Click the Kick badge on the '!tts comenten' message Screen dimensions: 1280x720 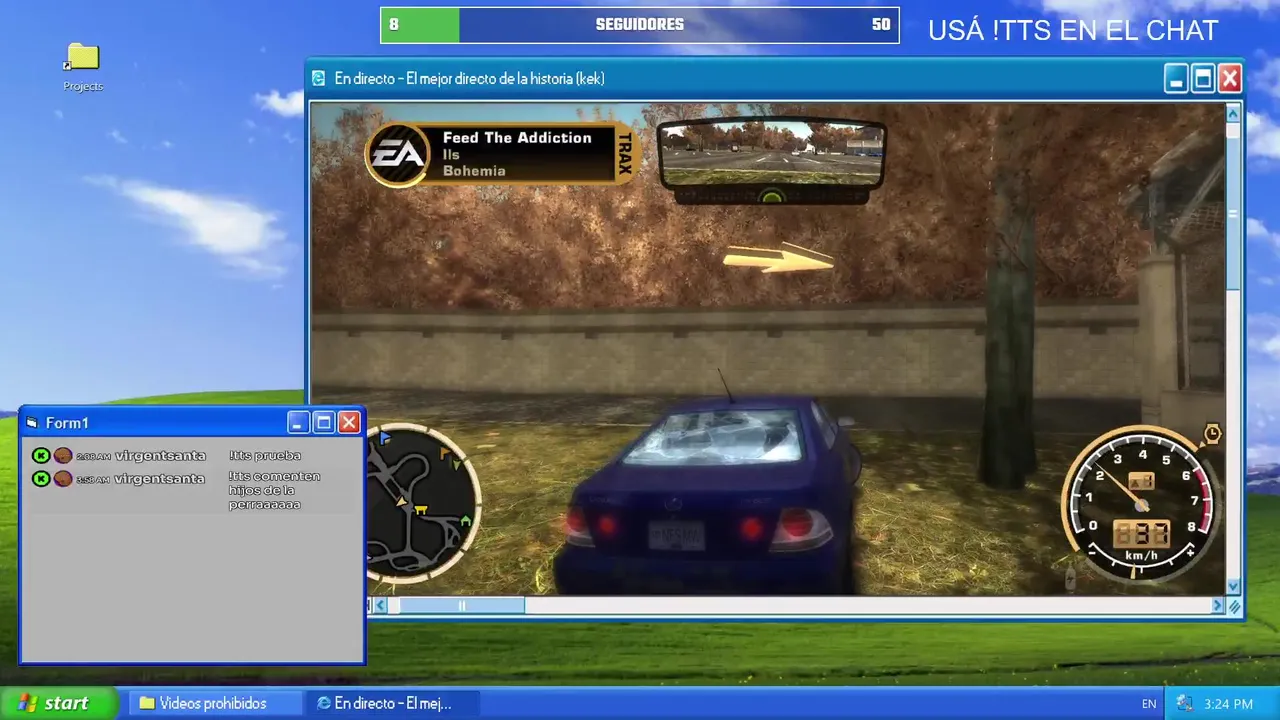click(41, 478)
